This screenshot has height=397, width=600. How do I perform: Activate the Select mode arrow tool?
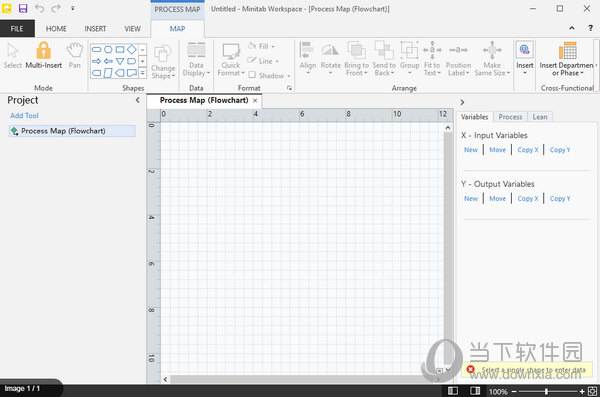tap(13, 56)
